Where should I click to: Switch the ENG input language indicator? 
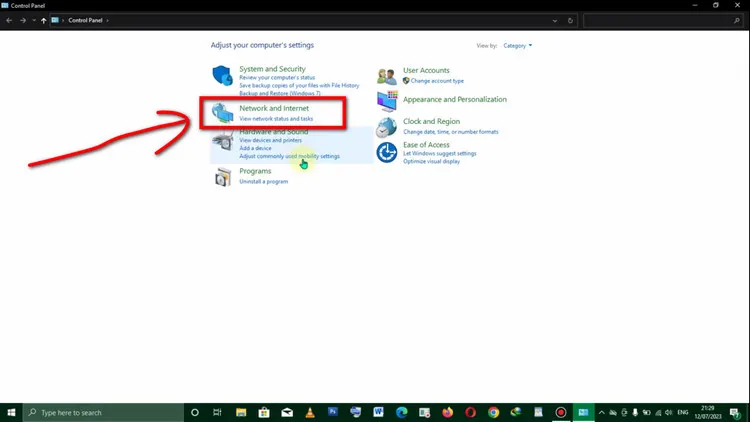[x=683, y=412]
